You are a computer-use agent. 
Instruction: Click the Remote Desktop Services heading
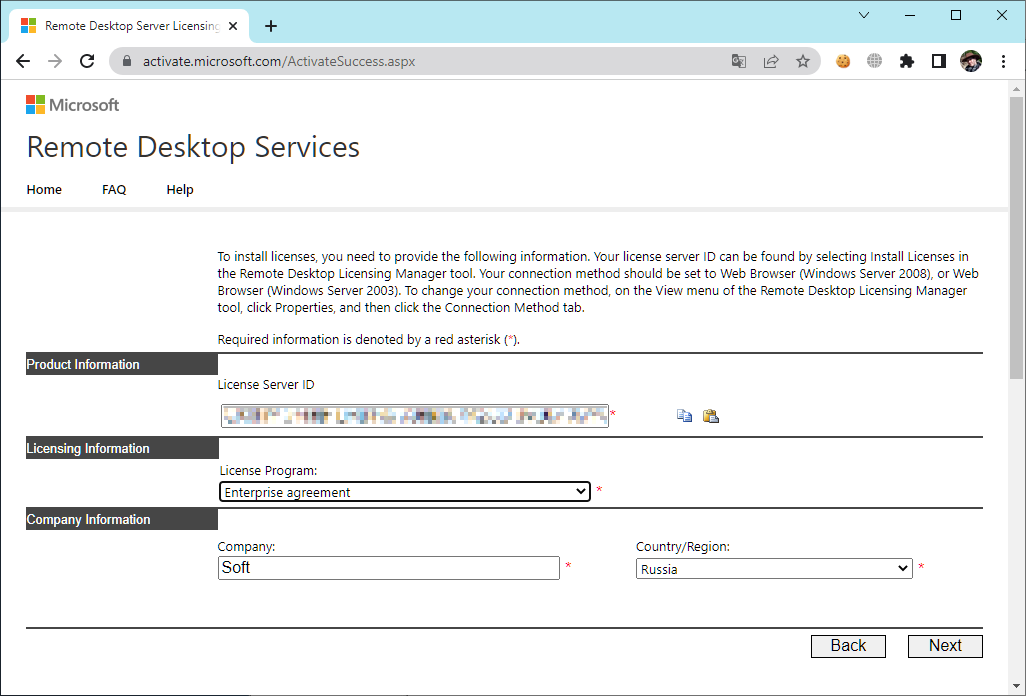[x=193, y=147]
